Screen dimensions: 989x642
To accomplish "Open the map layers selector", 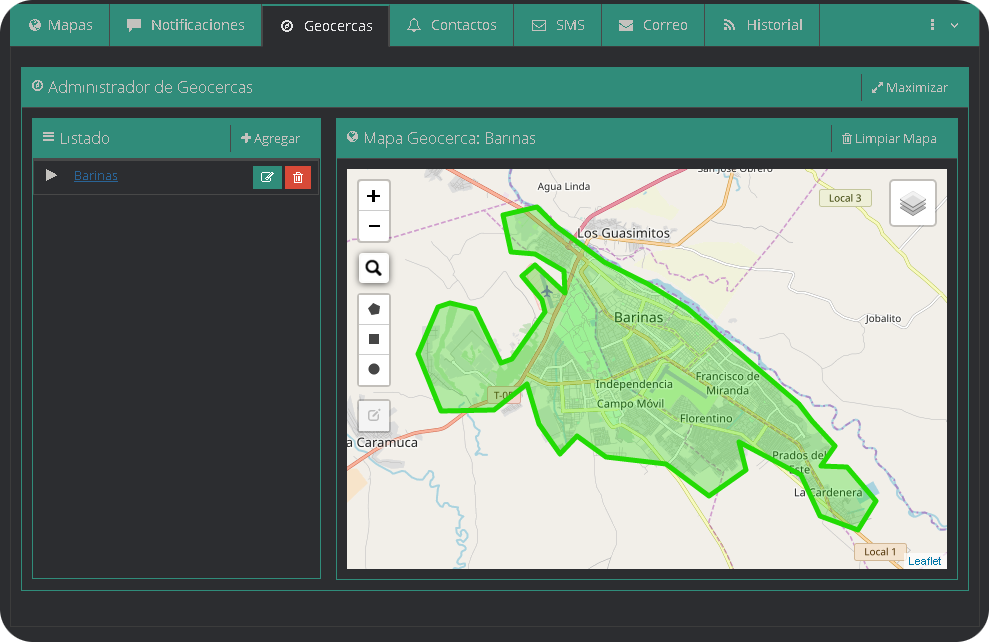I will [912, 203].
